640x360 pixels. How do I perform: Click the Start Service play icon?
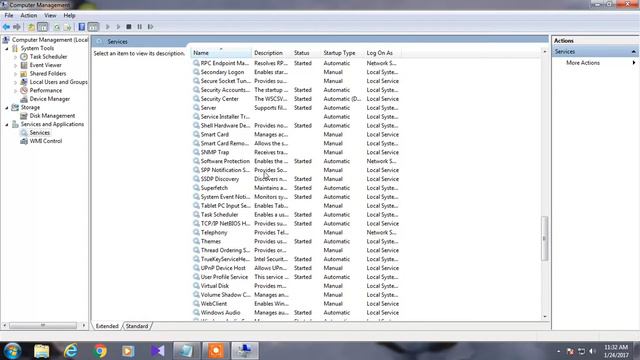click(107, 27)
